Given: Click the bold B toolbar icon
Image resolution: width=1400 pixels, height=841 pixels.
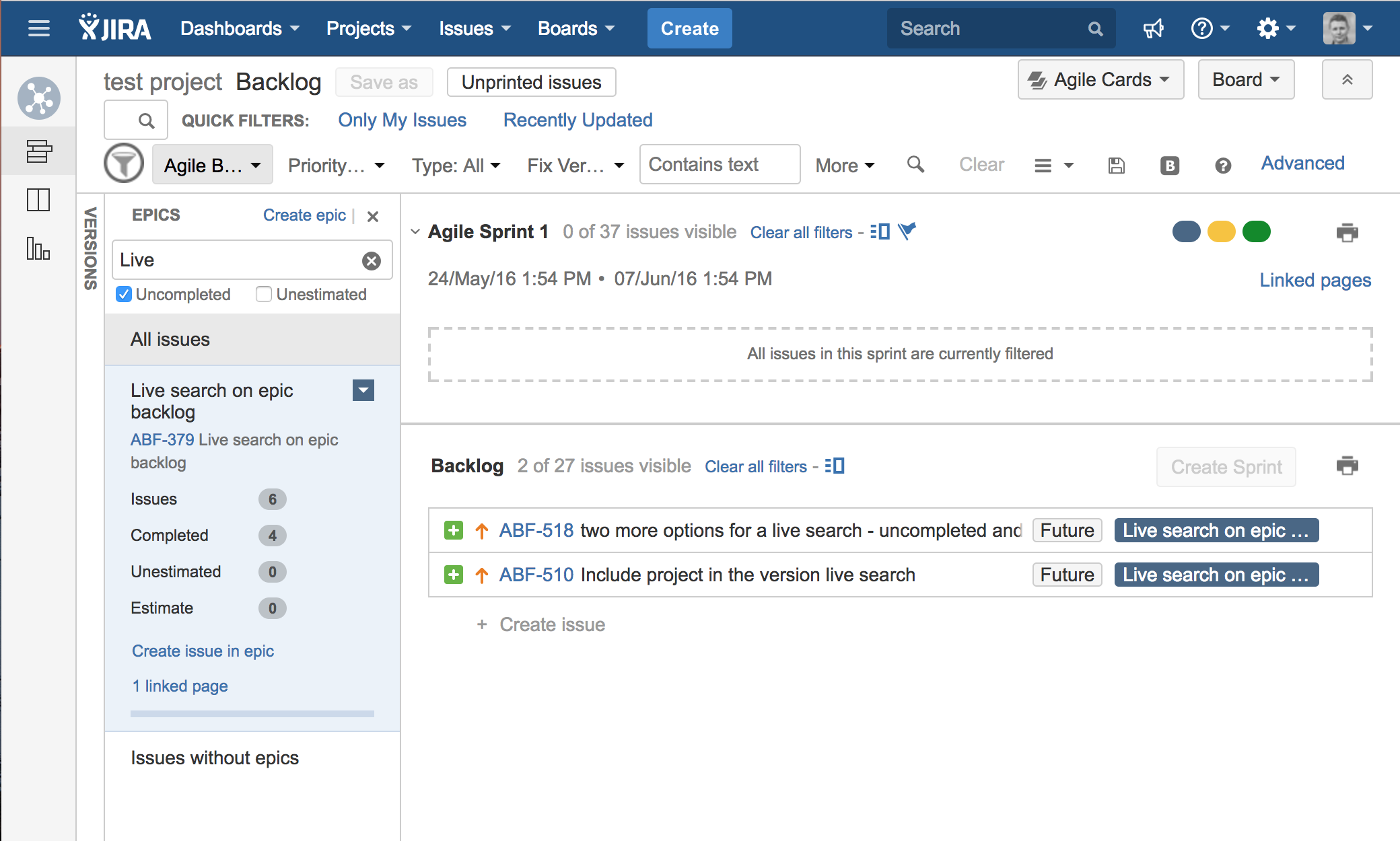Looking at the screenshot, I should (1169, 166).
